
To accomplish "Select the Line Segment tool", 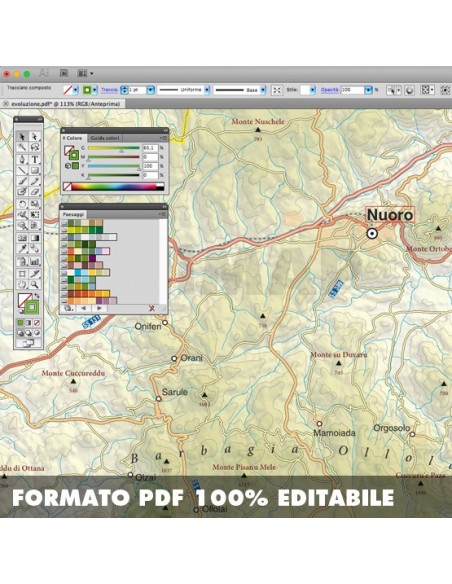I will 22,170.
